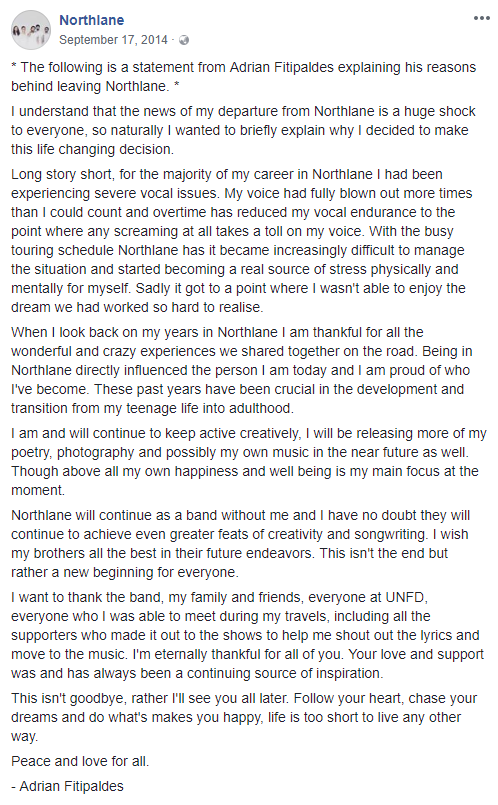This screenshot has width=498, height=805.
Task: Visit the Northlane page name link
Action: (x=91, y=20)
